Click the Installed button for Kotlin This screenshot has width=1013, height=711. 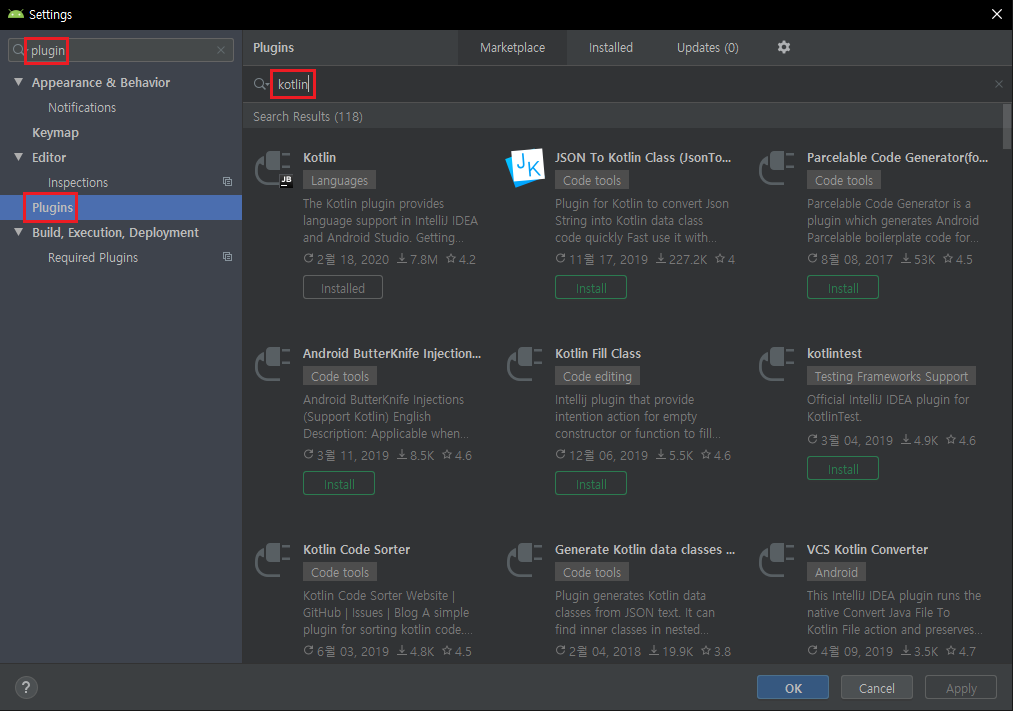pyautogui.click(x=343, y=287)
